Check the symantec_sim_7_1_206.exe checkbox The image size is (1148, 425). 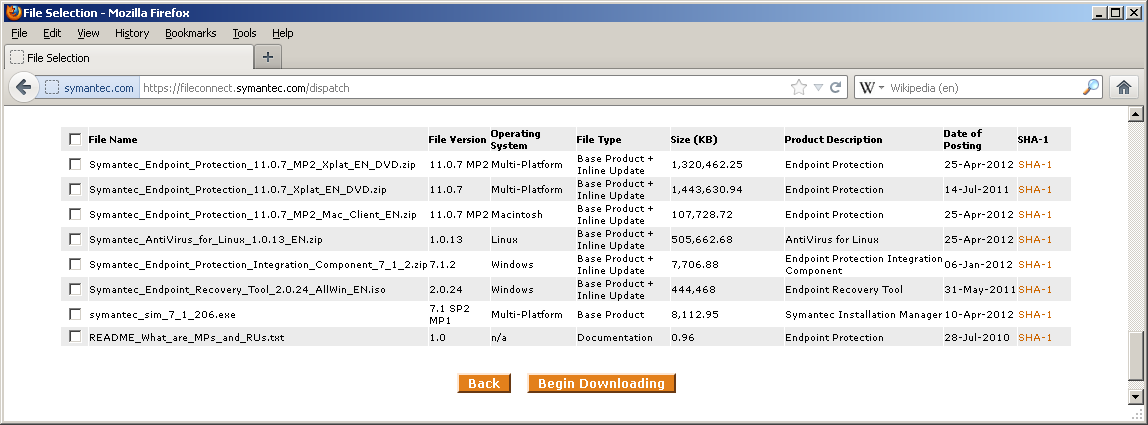[75, 314]
